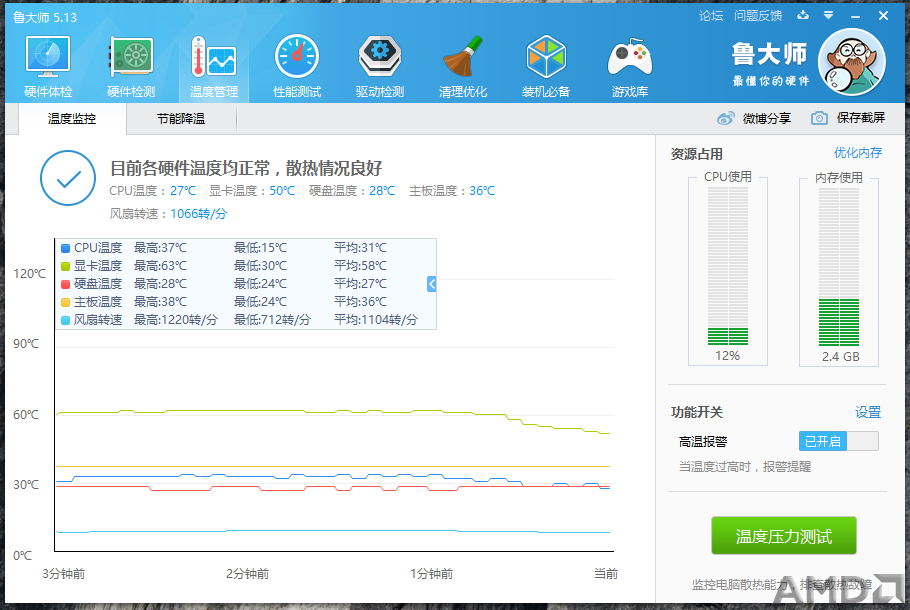The image size is (910, 610).
Task: Click the 优化内存 optimize memory link
Action: 858,153
